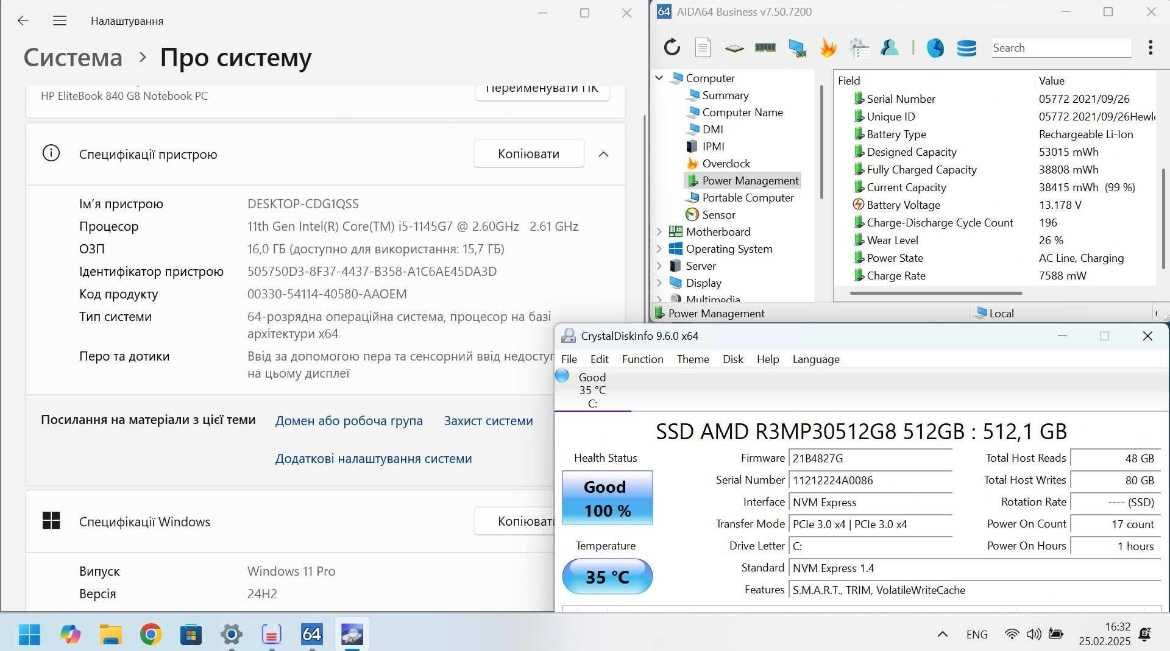The height and width of the screenshot is (651, 1170).
Task: Select the Good 35 °C C: disk tab
Action: click(592, 390)
